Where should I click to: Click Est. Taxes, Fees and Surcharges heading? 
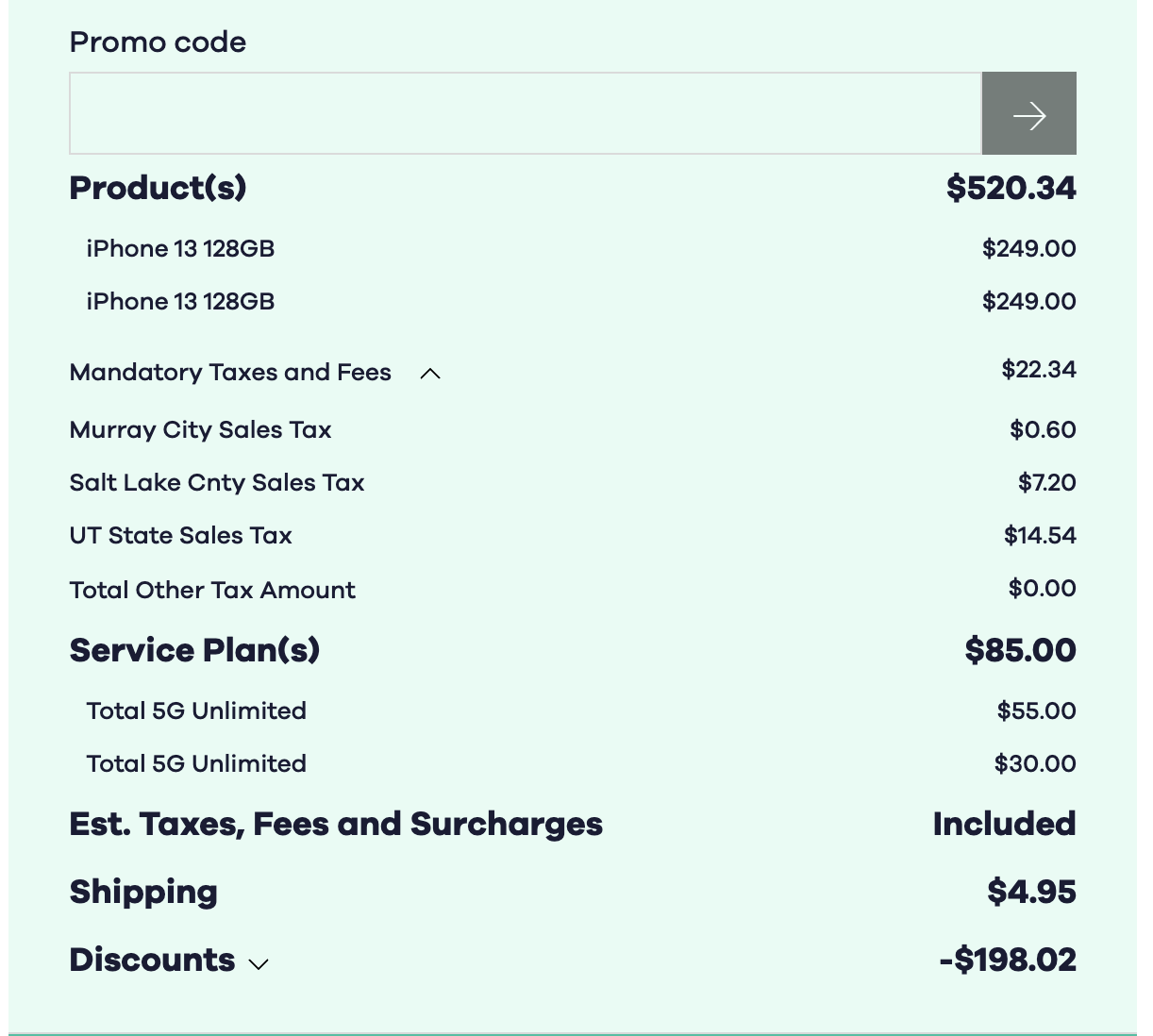click(336, 825)
